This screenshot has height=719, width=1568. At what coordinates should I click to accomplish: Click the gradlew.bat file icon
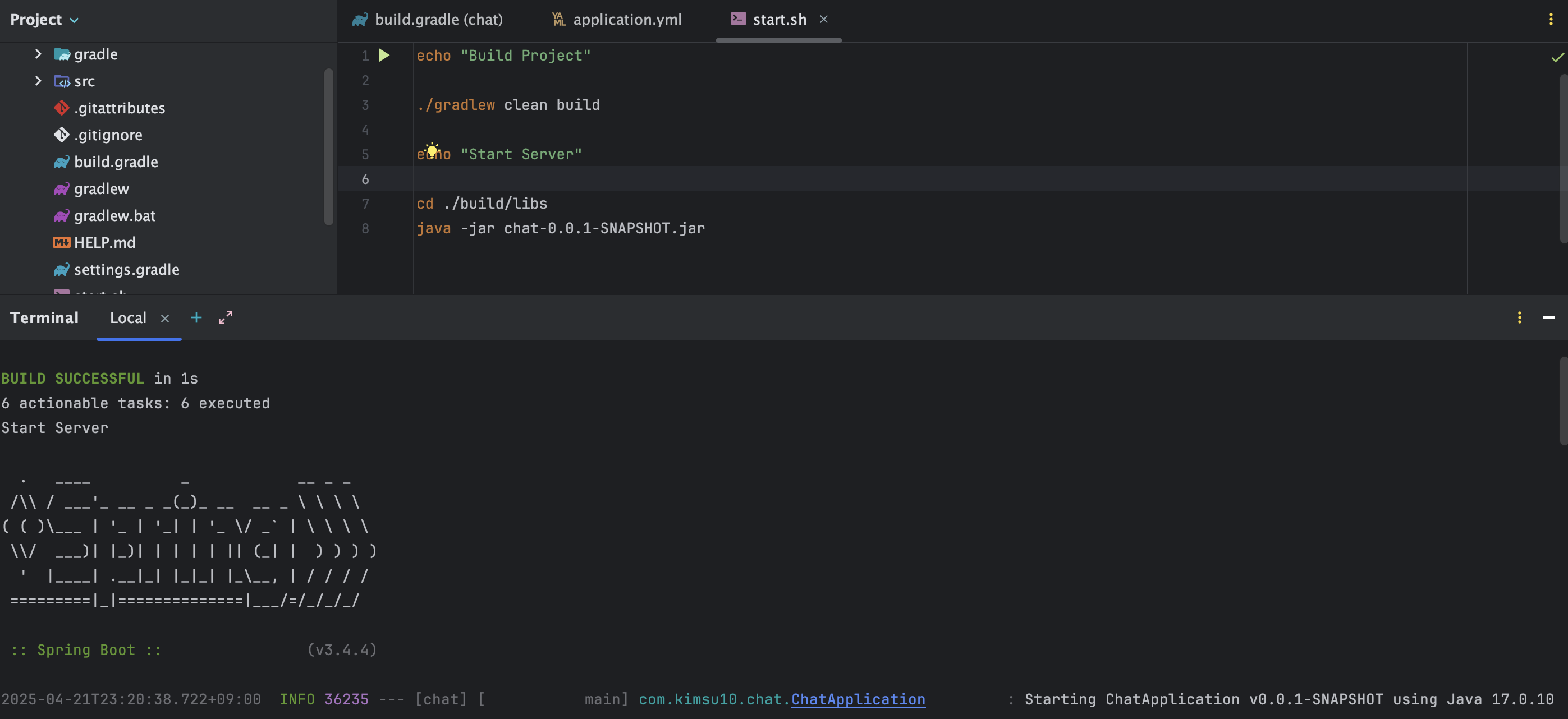tap(62, 215)
